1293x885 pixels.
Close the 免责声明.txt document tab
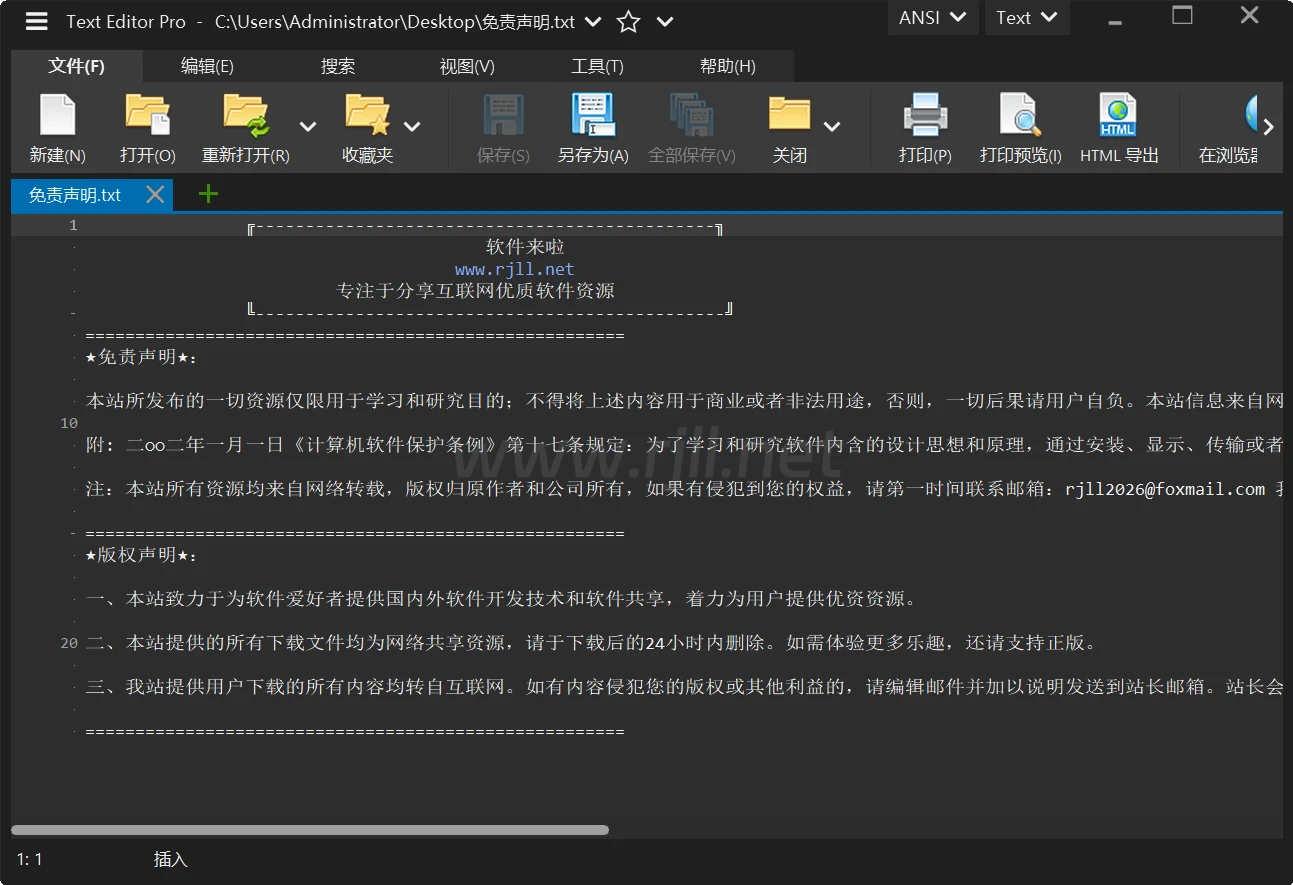pyautogui.click(x=155, y=194)
